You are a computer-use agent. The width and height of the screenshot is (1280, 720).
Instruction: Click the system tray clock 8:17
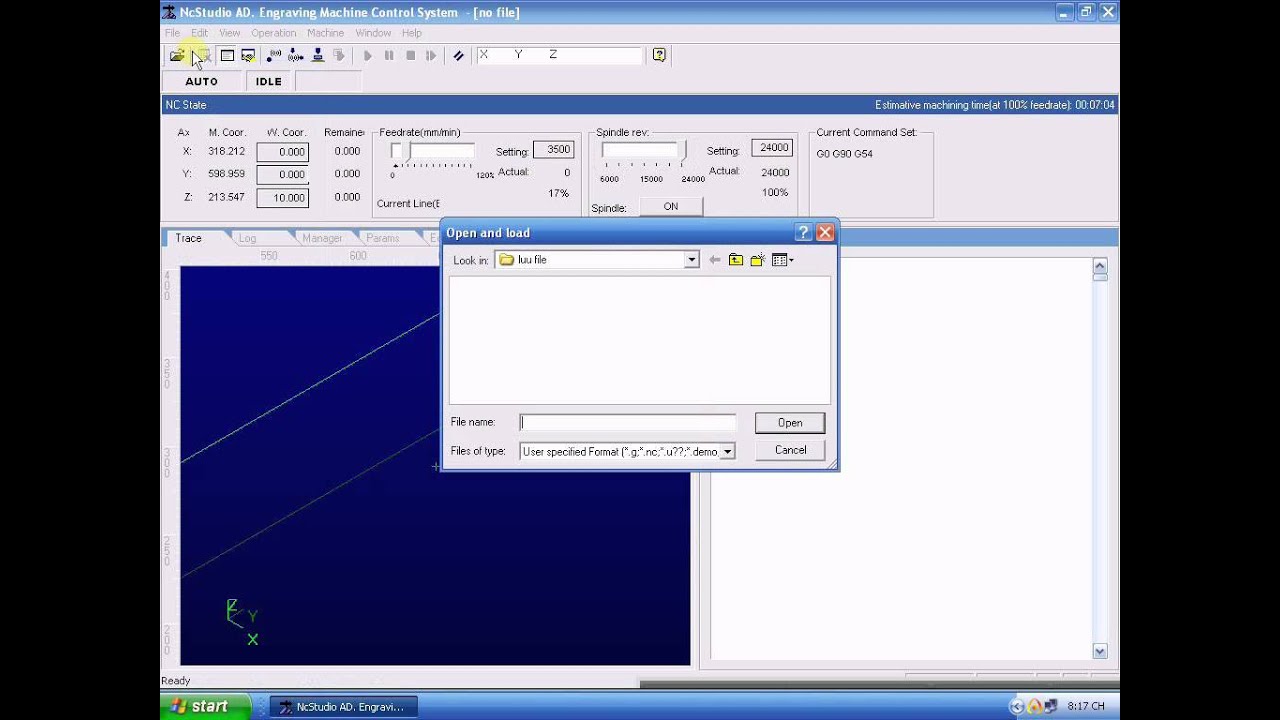click(1086, 706)
